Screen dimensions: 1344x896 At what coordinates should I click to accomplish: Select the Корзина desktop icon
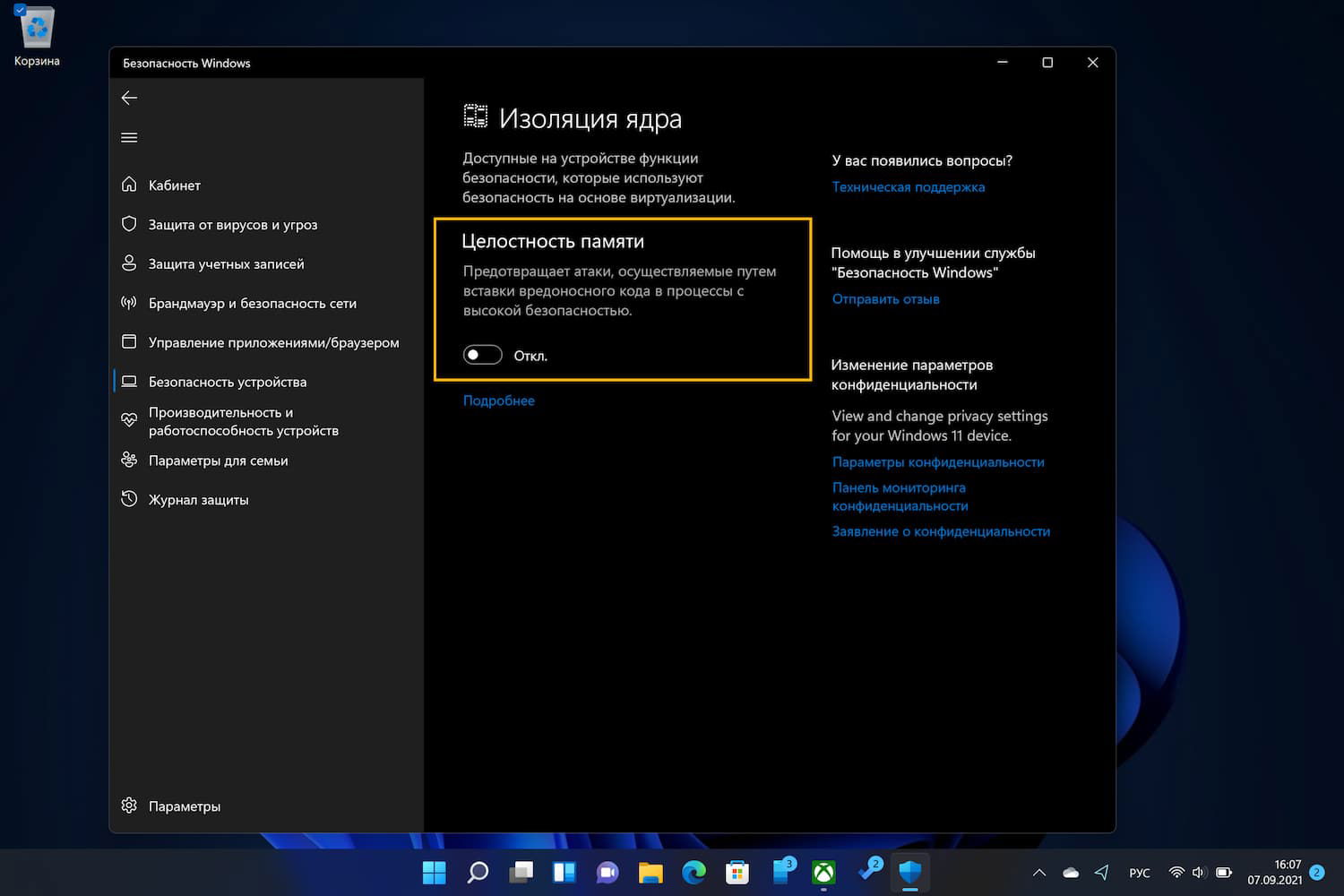tap(37, 38)
